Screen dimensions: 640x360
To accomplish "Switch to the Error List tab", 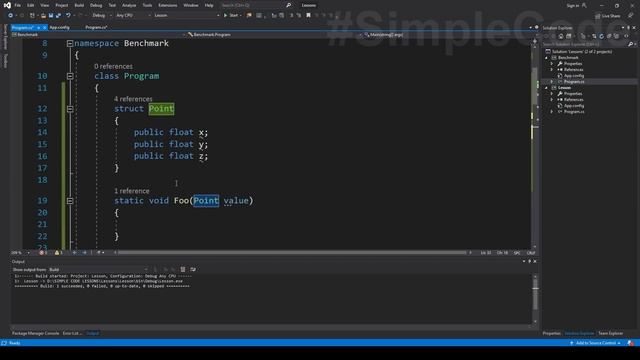I will [x=72, y=333].
